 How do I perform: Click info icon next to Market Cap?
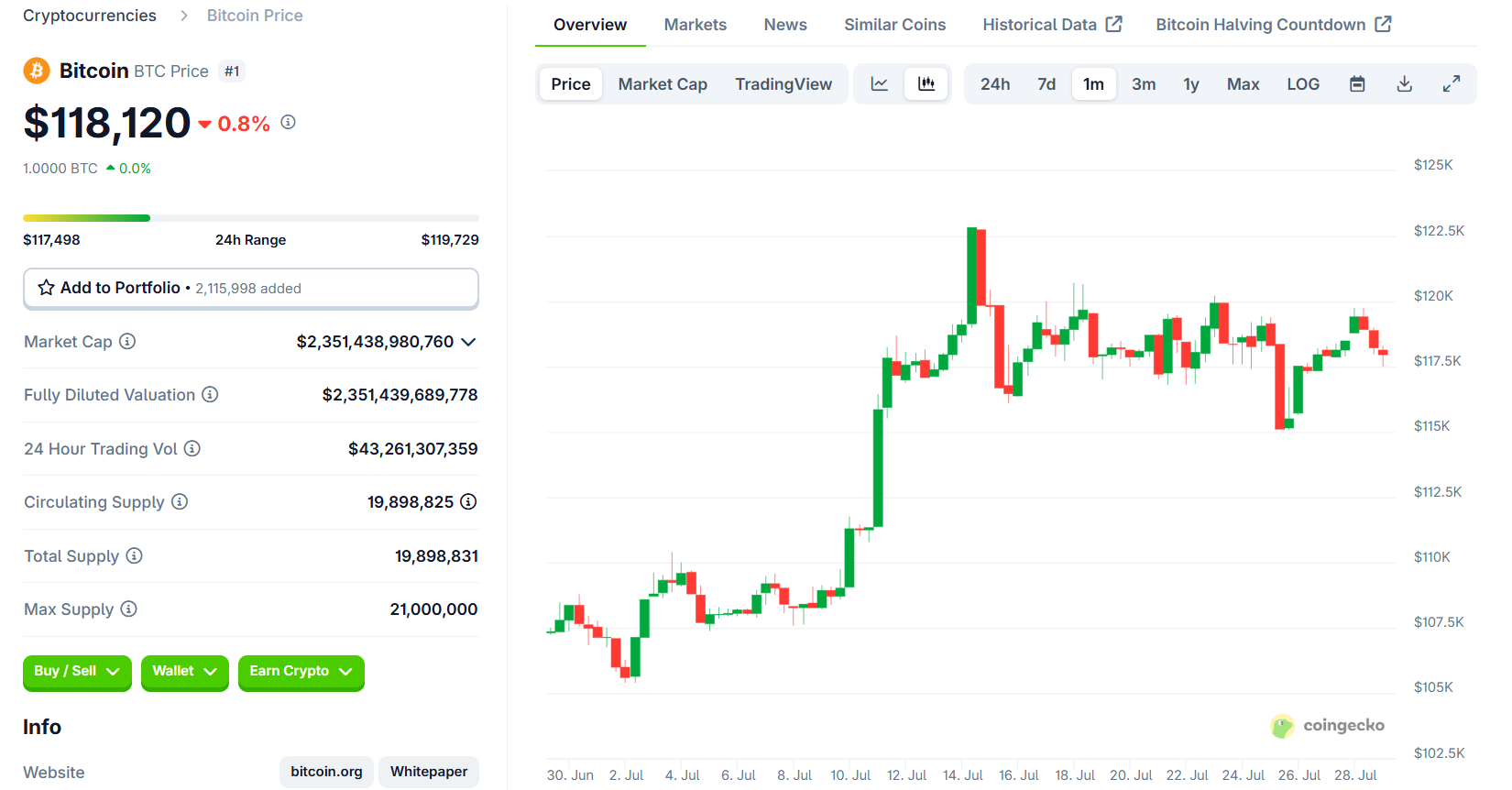click(127, 341)
